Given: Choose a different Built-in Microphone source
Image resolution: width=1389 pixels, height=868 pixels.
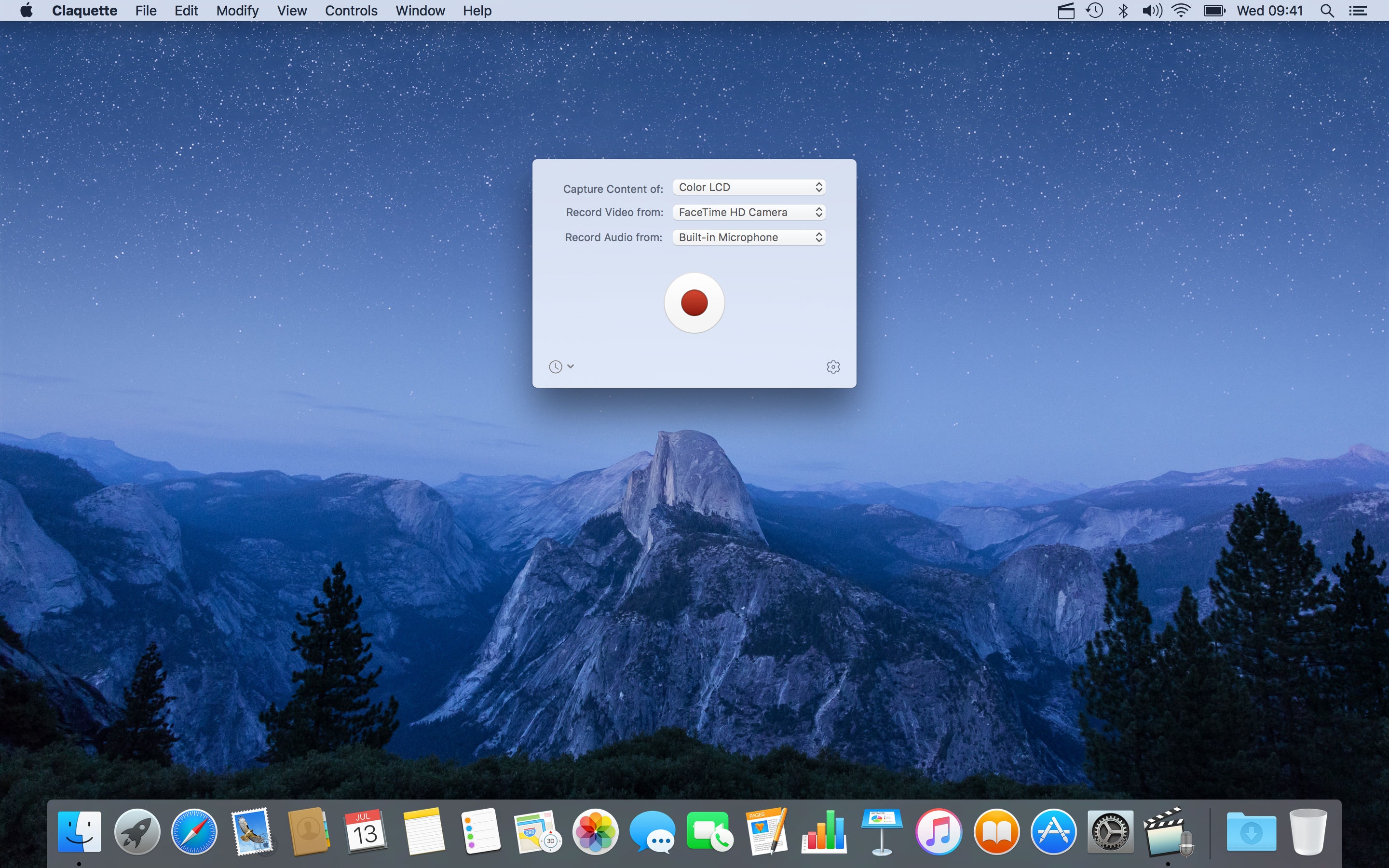Looking at the screenshot, I should [x=749, y=238].
